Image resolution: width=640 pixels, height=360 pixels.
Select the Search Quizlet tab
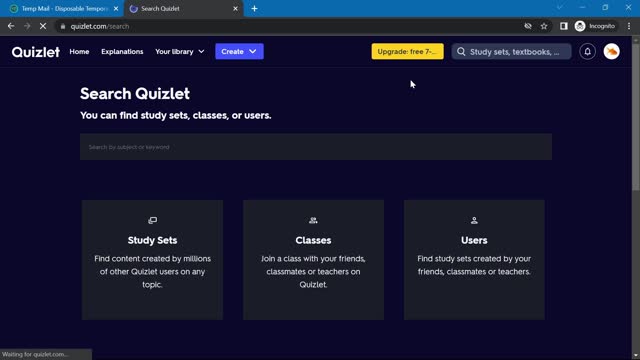coord(184,9)
